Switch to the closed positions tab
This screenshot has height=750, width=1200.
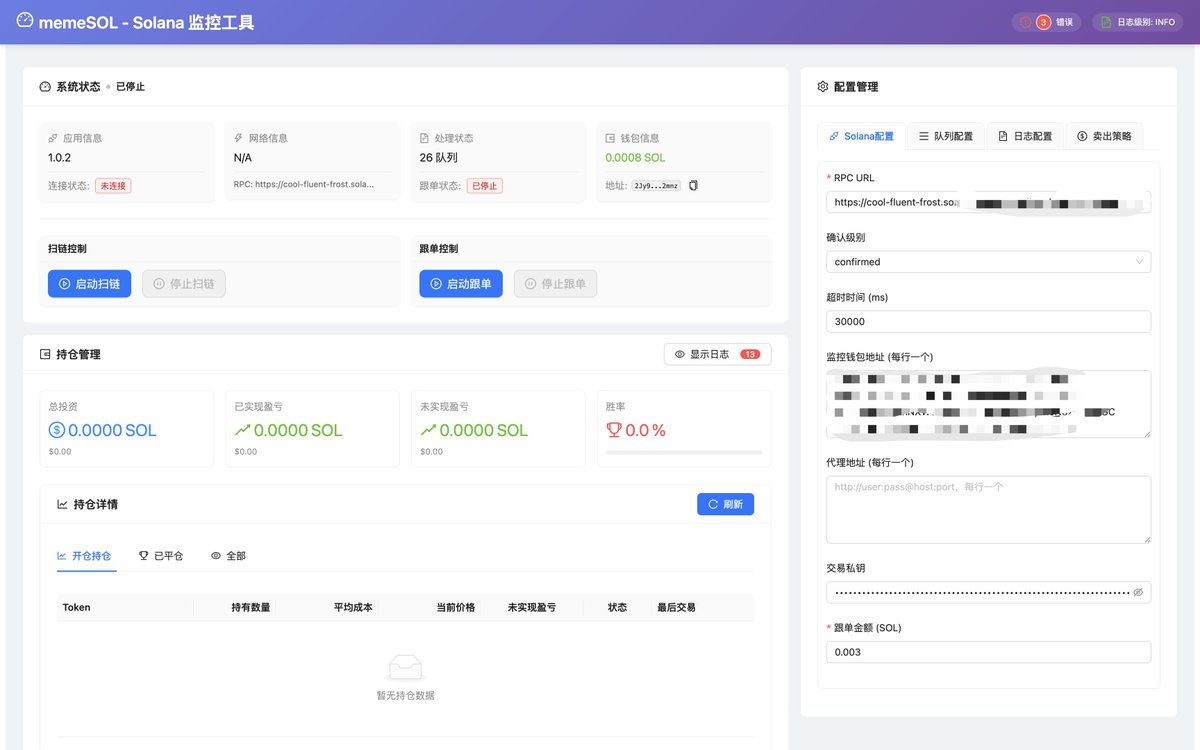(x=161, y=555)
